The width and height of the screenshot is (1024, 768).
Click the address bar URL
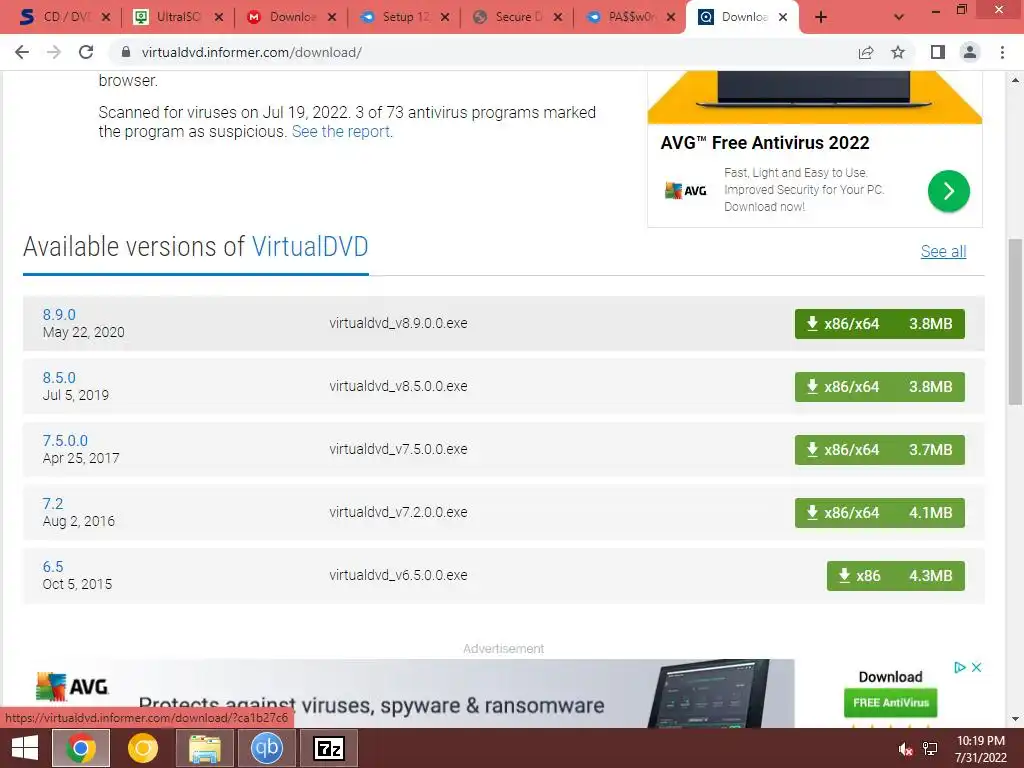pyautogui.click(x=251, y=52)
